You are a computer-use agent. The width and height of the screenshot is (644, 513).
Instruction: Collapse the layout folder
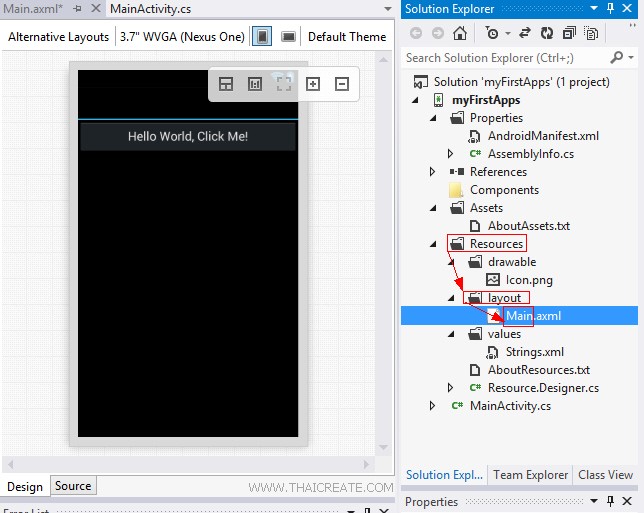click(x=451, y=298)
